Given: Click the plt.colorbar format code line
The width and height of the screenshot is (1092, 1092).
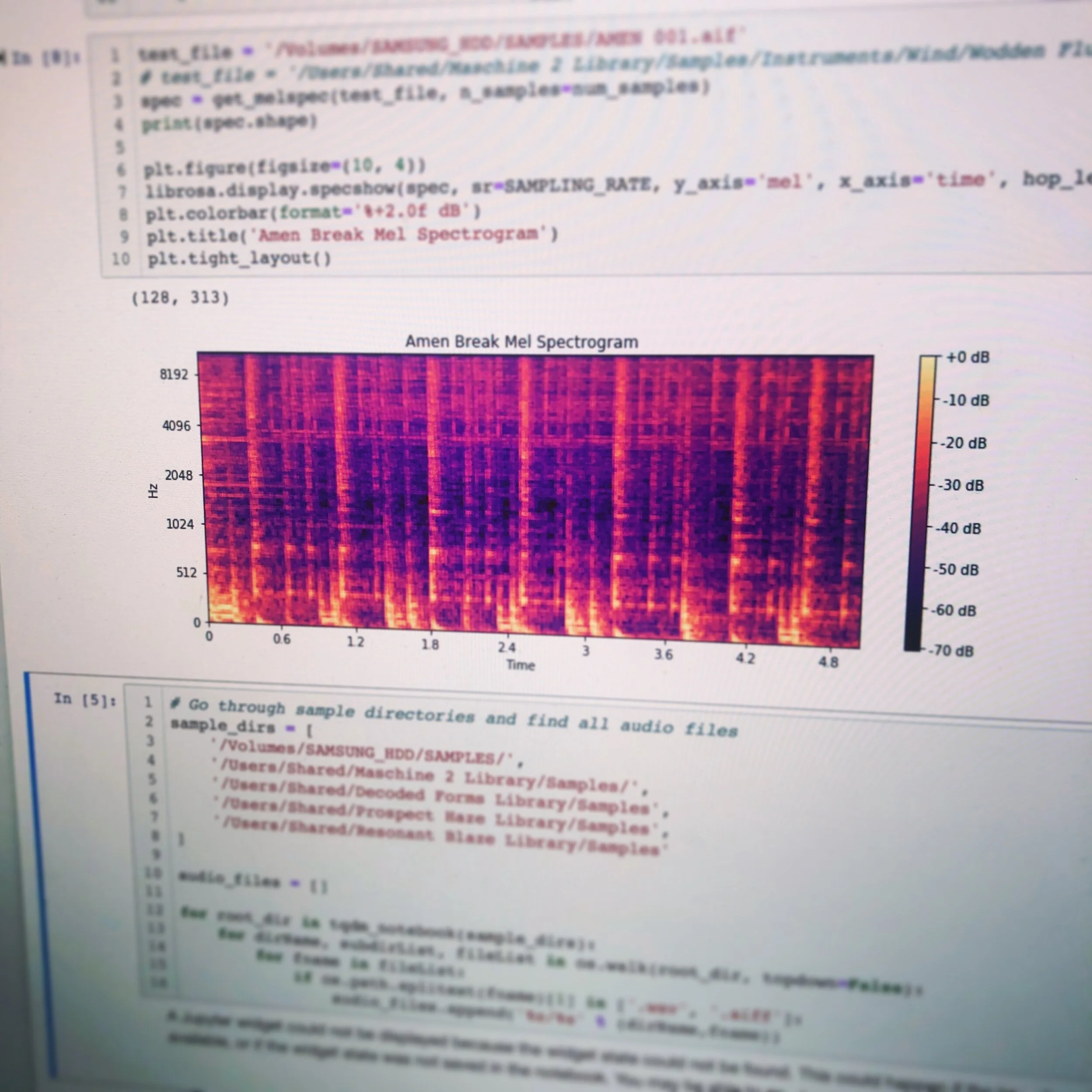Looking at the screenshot, I should [313, 212].
